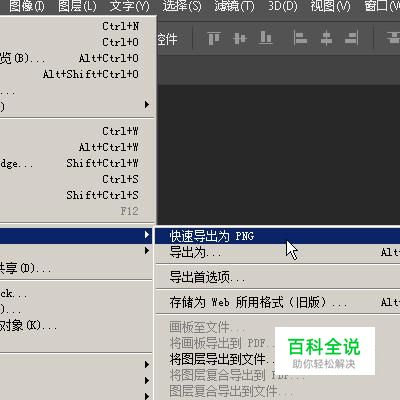Expand the submenu arrow just above 共享(D)...
Image resolution: width=400 pixels, height=400 pixels.
point(147,250)
